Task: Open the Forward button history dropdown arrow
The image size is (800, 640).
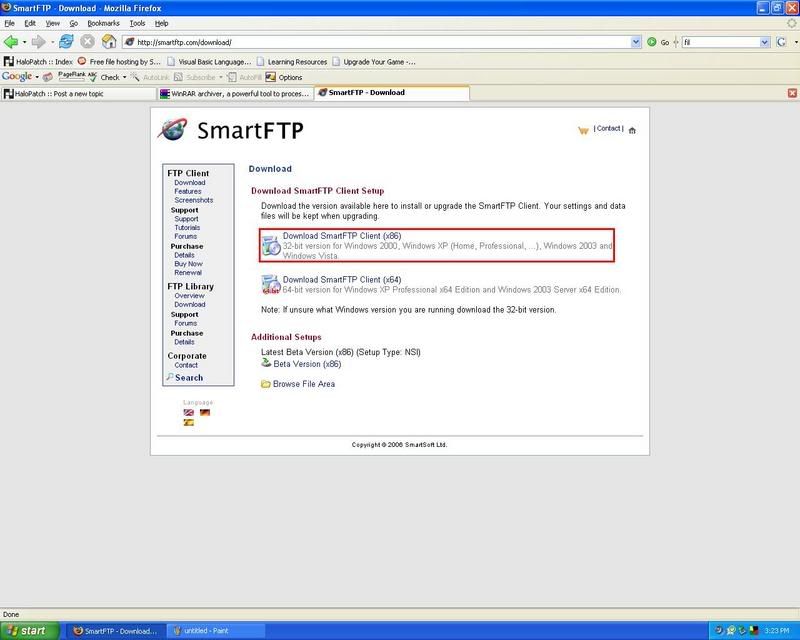Action: click(x=52, y=42)
